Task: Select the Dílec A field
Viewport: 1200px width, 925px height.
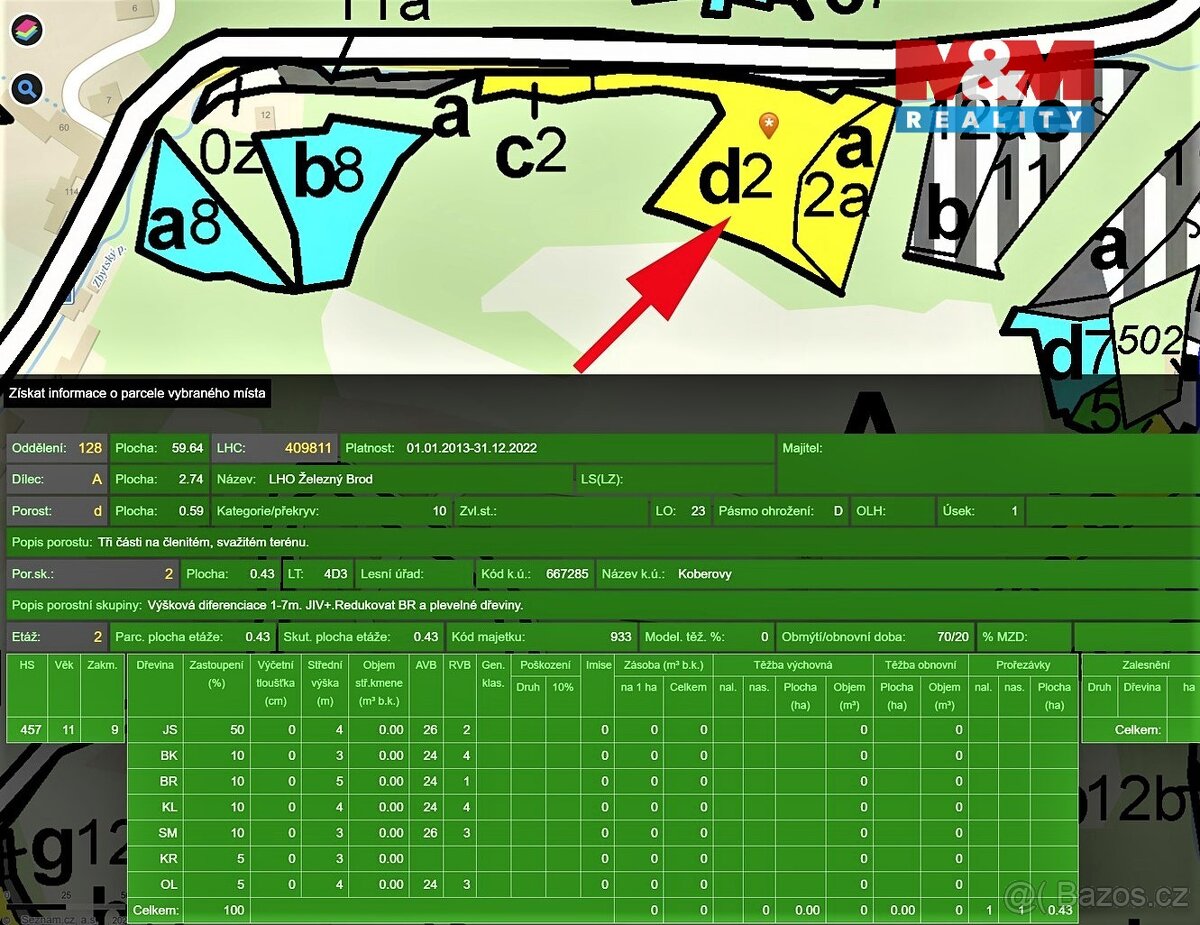Action: tap(56, 479)
